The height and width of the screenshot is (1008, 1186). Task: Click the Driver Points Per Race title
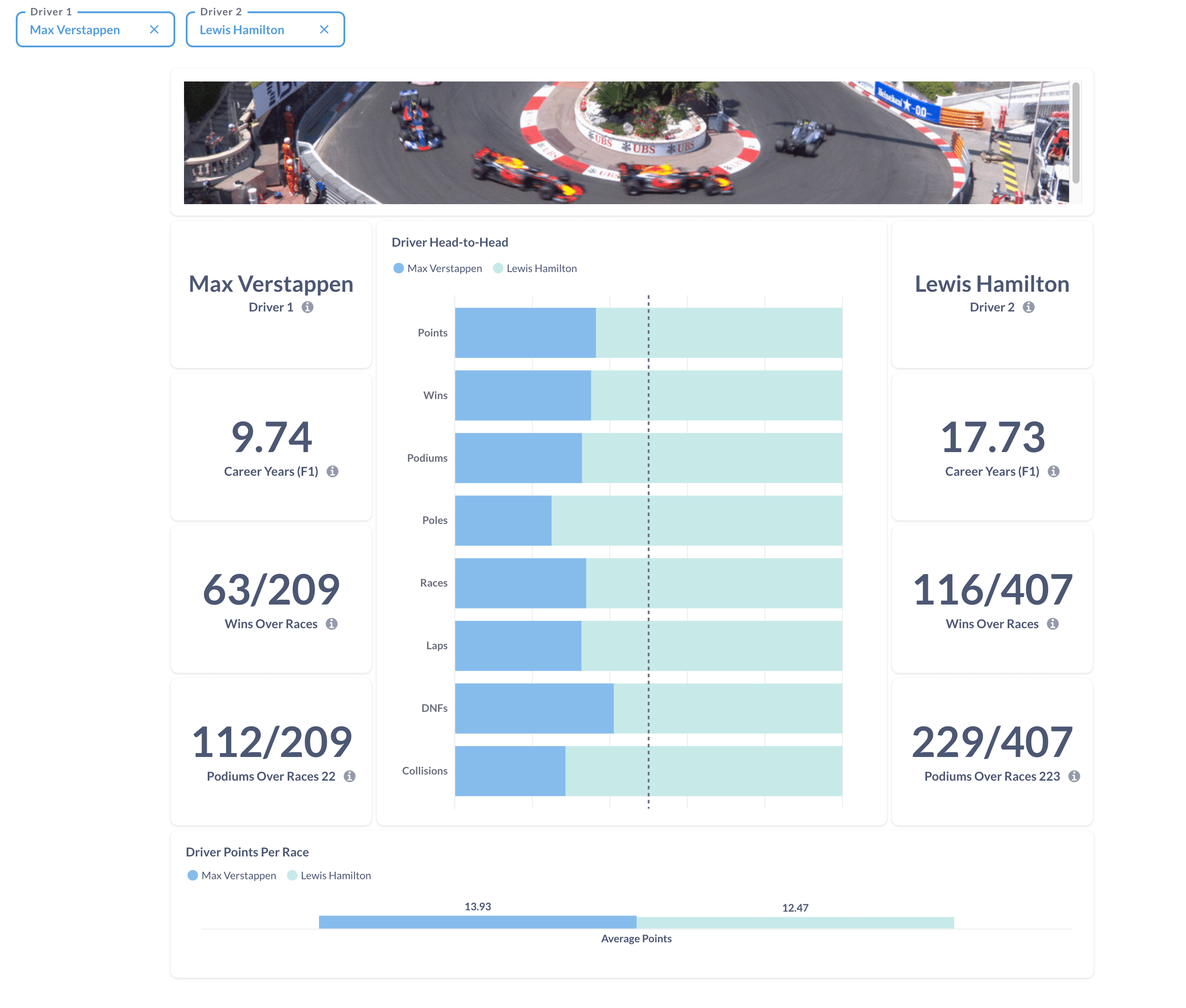(x=248, y=852)
